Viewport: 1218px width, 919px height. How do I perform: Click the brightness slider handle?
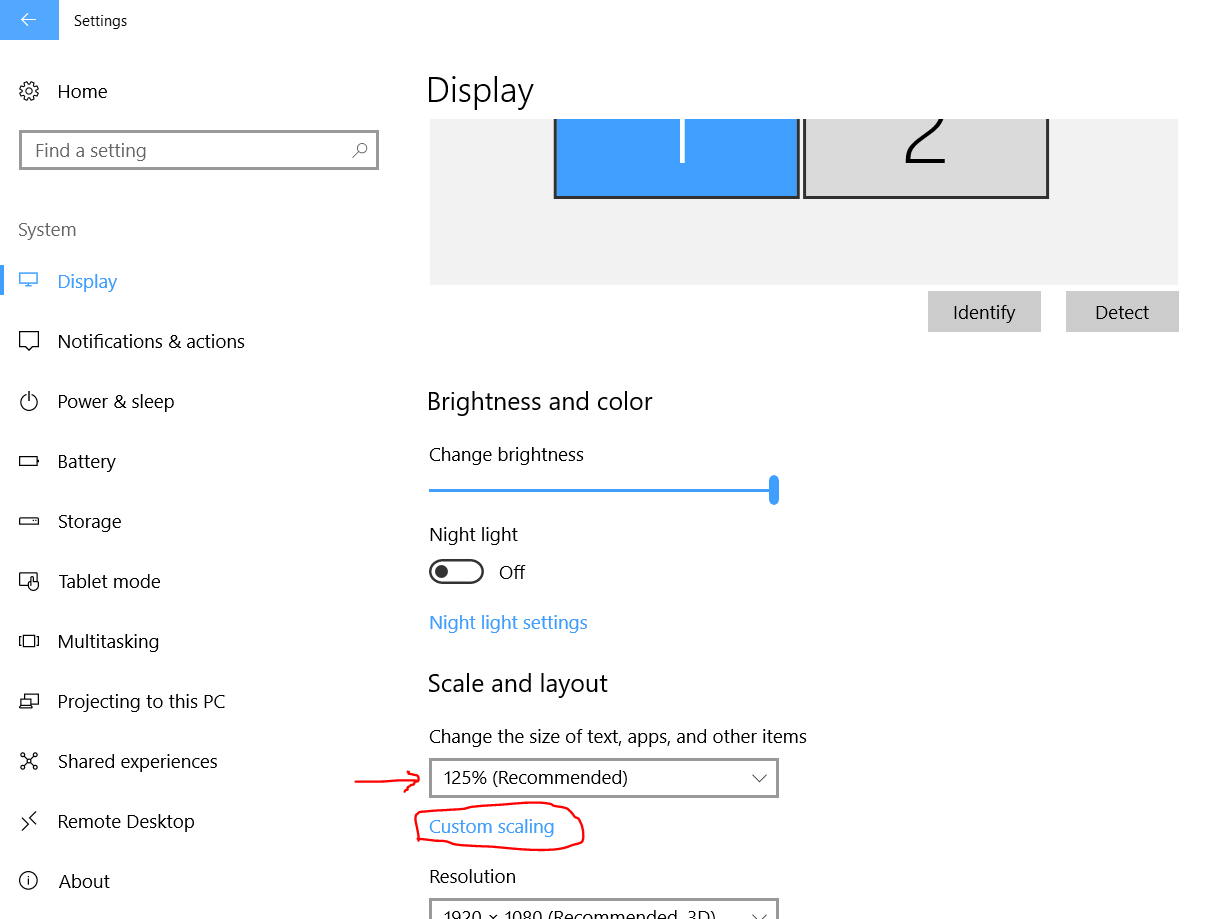point(774,490)
